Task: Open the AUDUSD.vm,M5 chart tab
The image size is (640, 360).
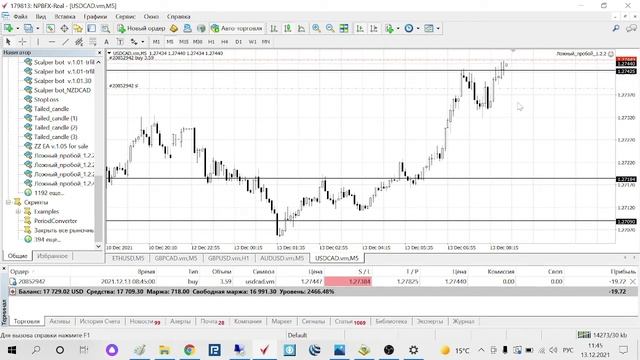Action: pos(282,258)
